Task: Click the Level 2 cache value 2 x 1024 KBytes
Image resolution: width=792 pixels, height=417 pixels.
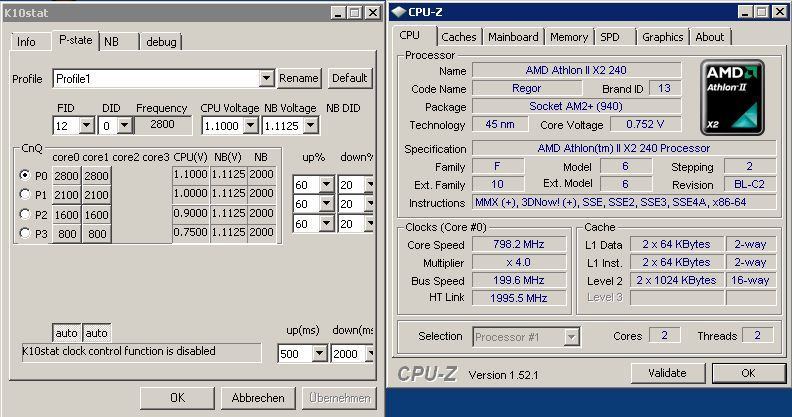Action: coord(676,280)
